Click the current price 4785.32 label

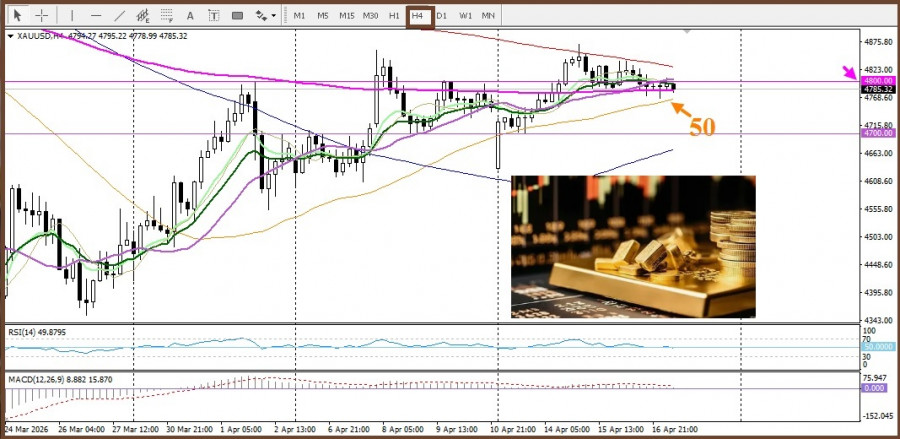[878, 90]
